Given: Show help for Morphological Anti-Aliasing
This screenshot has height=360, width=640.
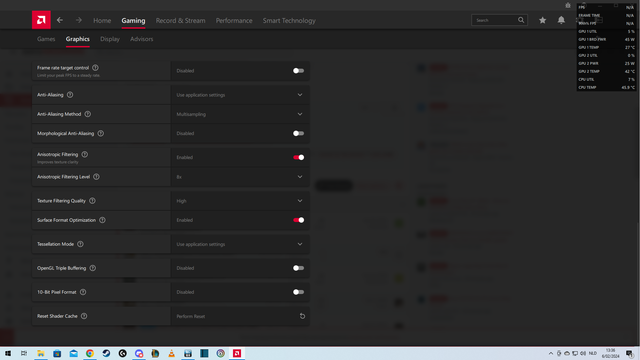Looking at the screenshot, I should [100, 133].
